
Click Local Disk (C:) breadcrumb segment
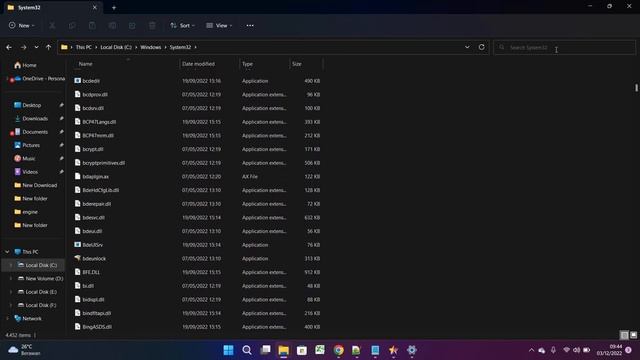[116, 47]
